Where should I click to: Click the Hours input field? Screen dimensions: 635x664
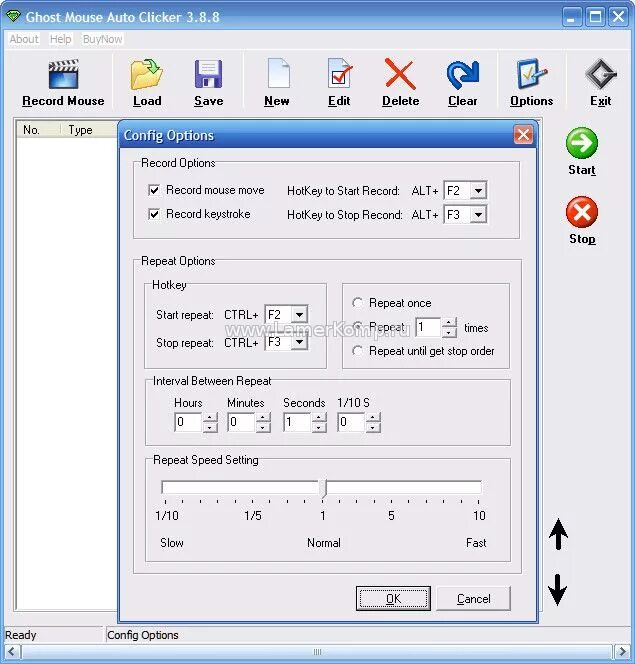188,422
